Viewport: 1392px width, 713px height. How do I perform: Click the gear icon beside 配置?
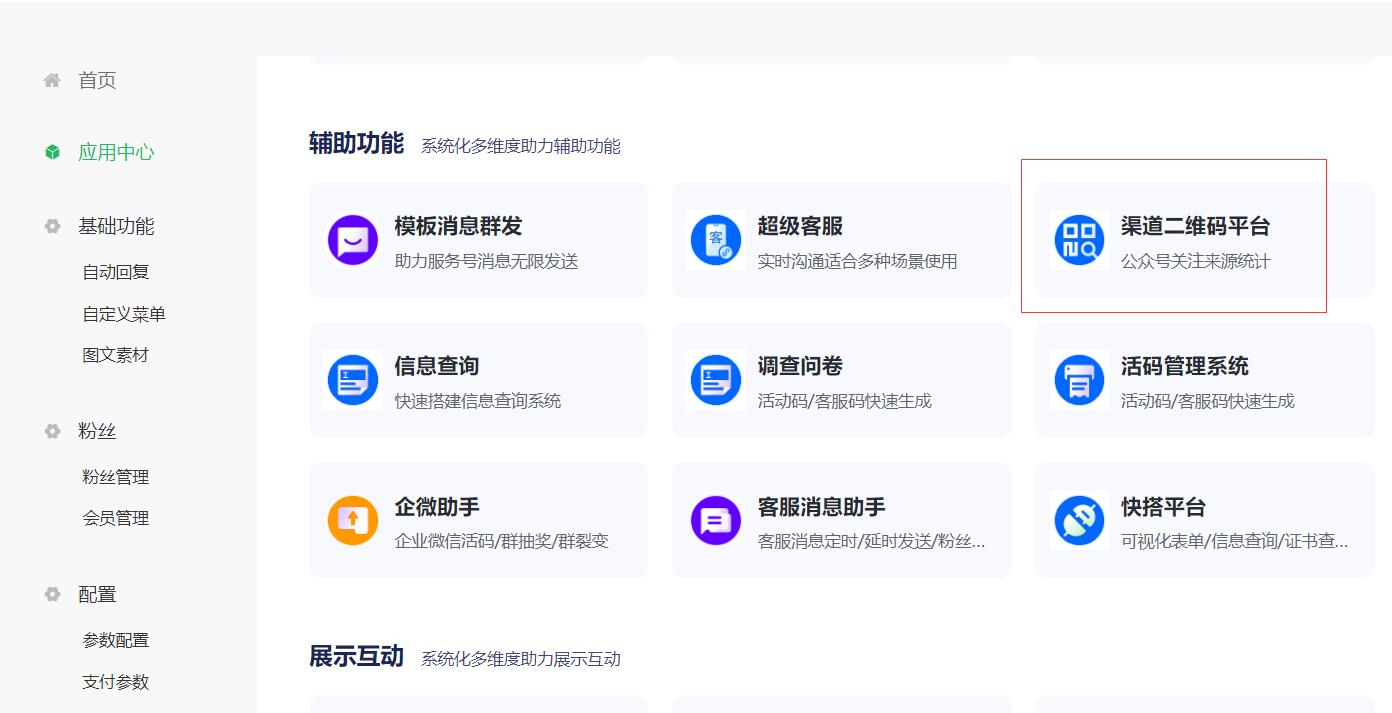pos(51,594)
